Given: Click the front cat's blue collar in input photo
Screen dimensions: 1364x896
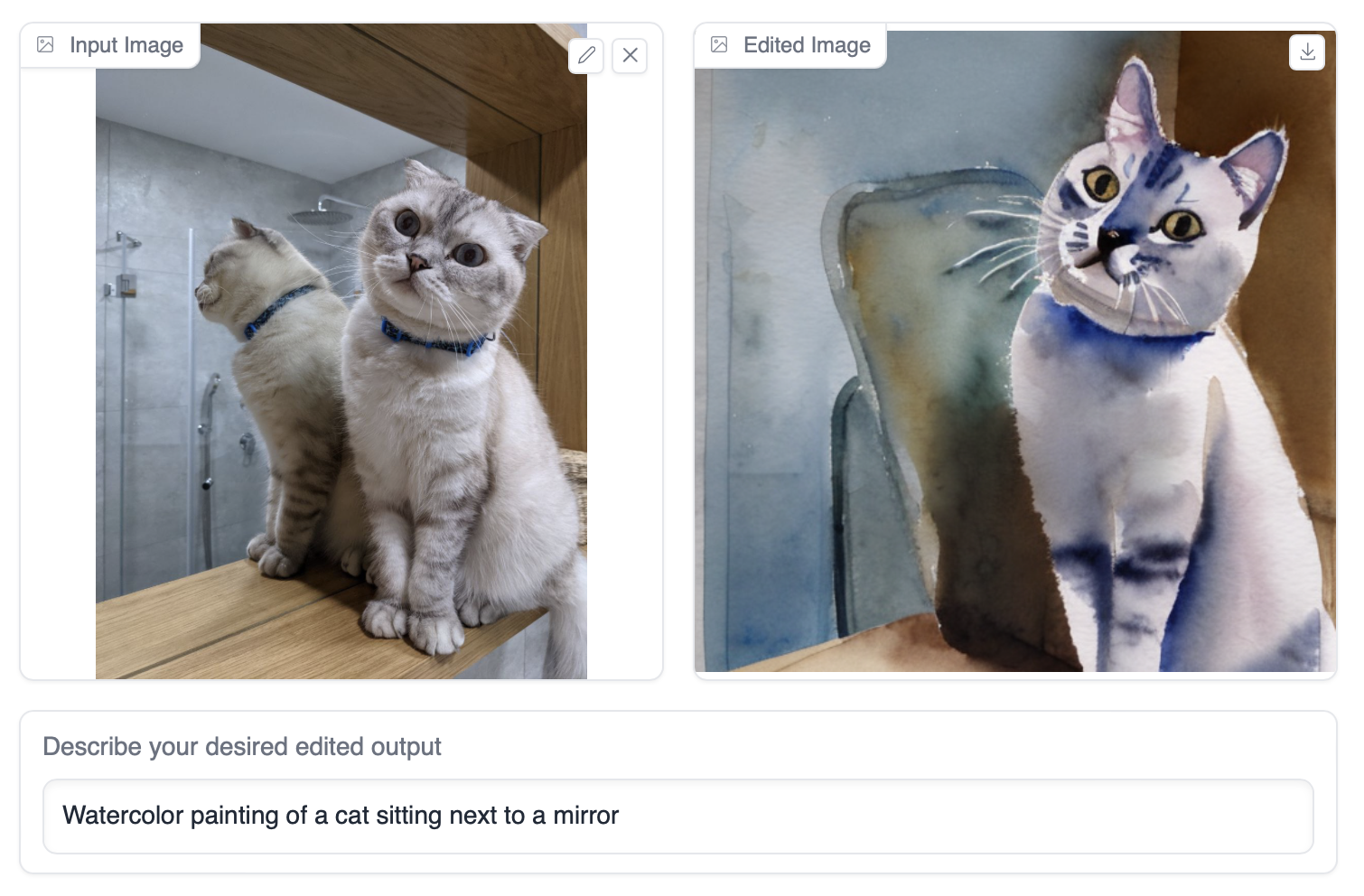Looking at the screenshot, I should (434, 340).
